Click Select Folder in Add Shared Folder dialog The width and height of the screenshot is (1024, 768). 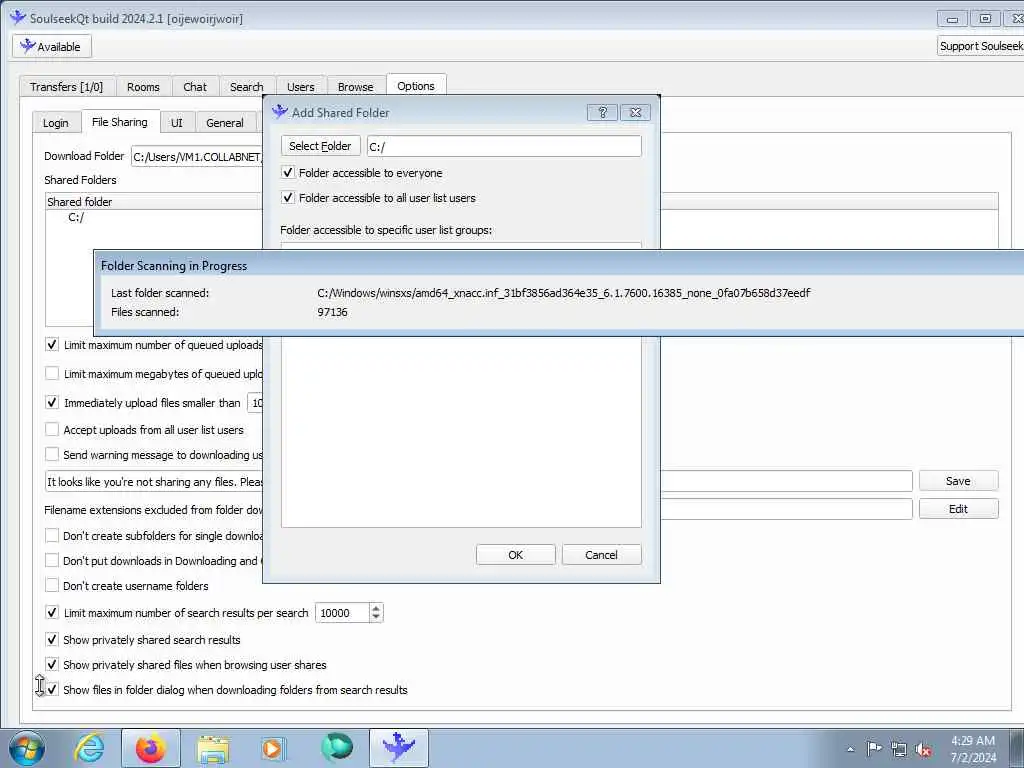[321, 146]
